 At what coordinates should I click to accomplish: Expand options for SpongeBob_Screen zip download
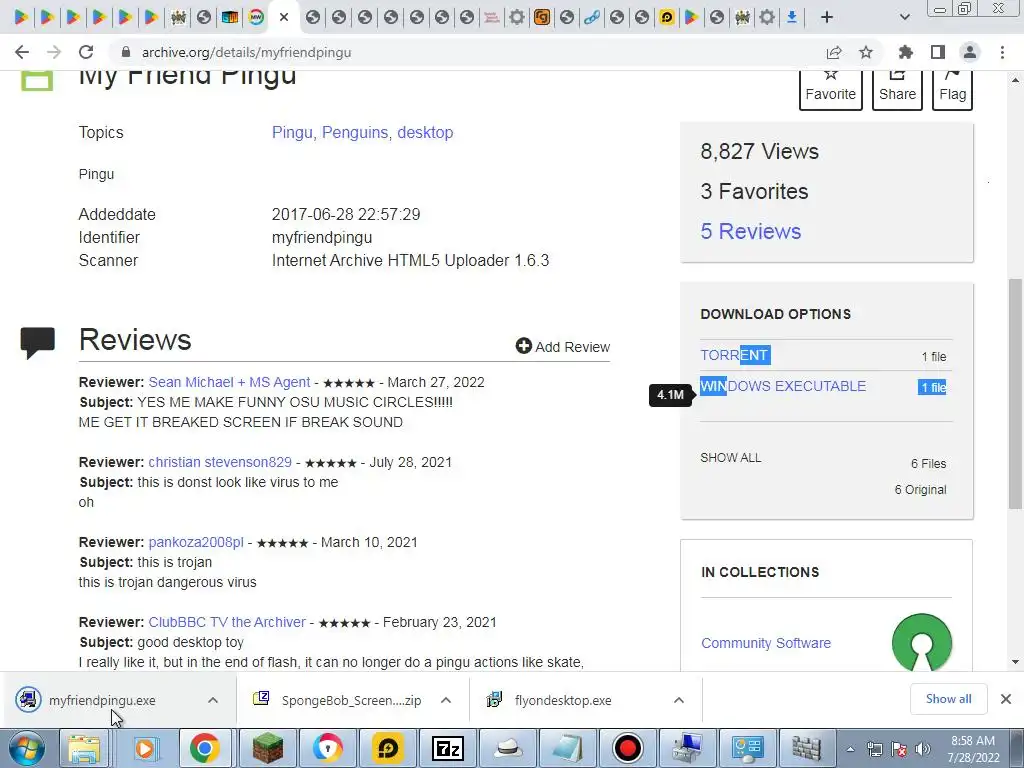(x=446, y=700)
